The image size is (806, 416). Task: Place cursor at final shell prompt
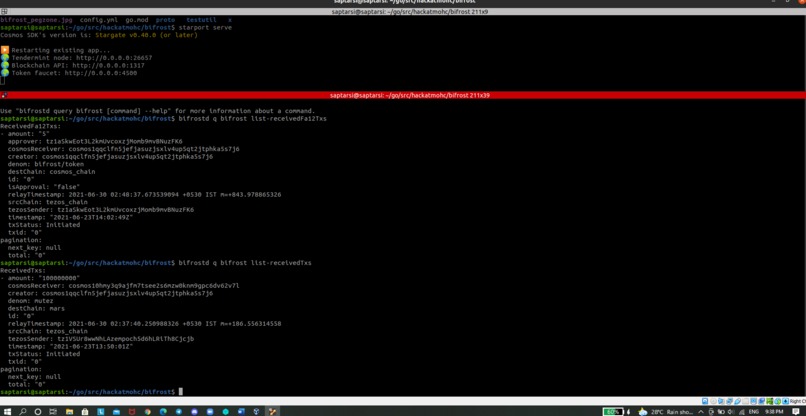click(x=180, y=392)
